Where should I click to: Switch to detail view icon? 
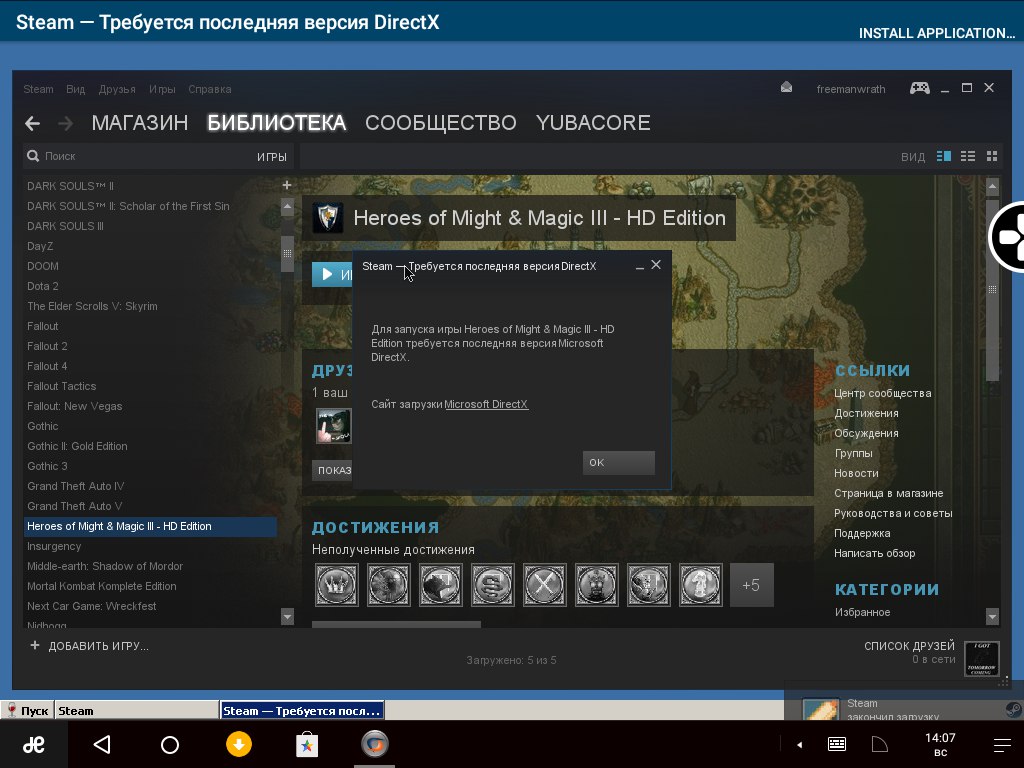pos(944,156)
